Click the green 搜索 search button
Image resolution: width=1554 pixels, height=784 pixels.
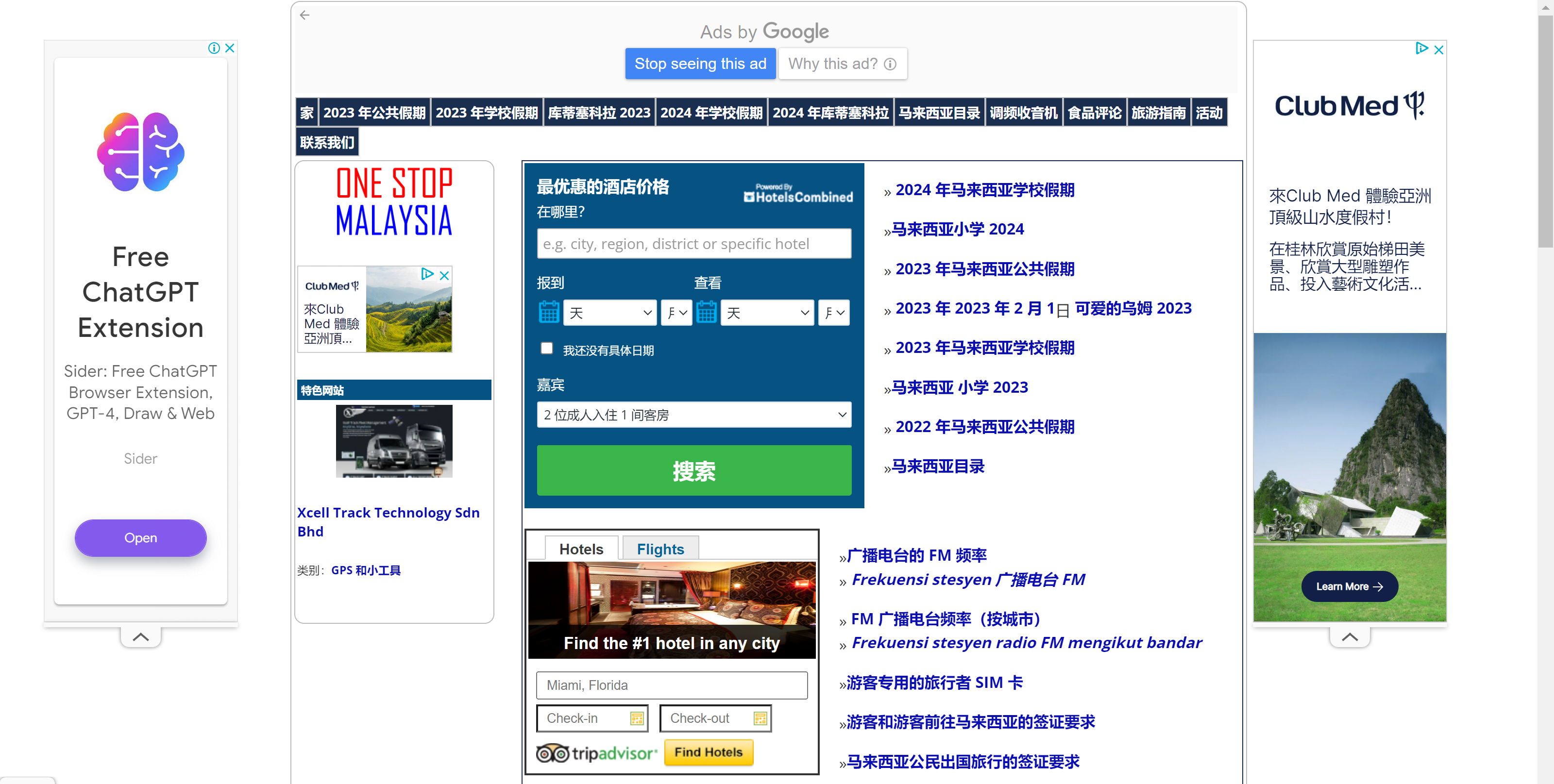pyautogui.click(x=694, y=470)
